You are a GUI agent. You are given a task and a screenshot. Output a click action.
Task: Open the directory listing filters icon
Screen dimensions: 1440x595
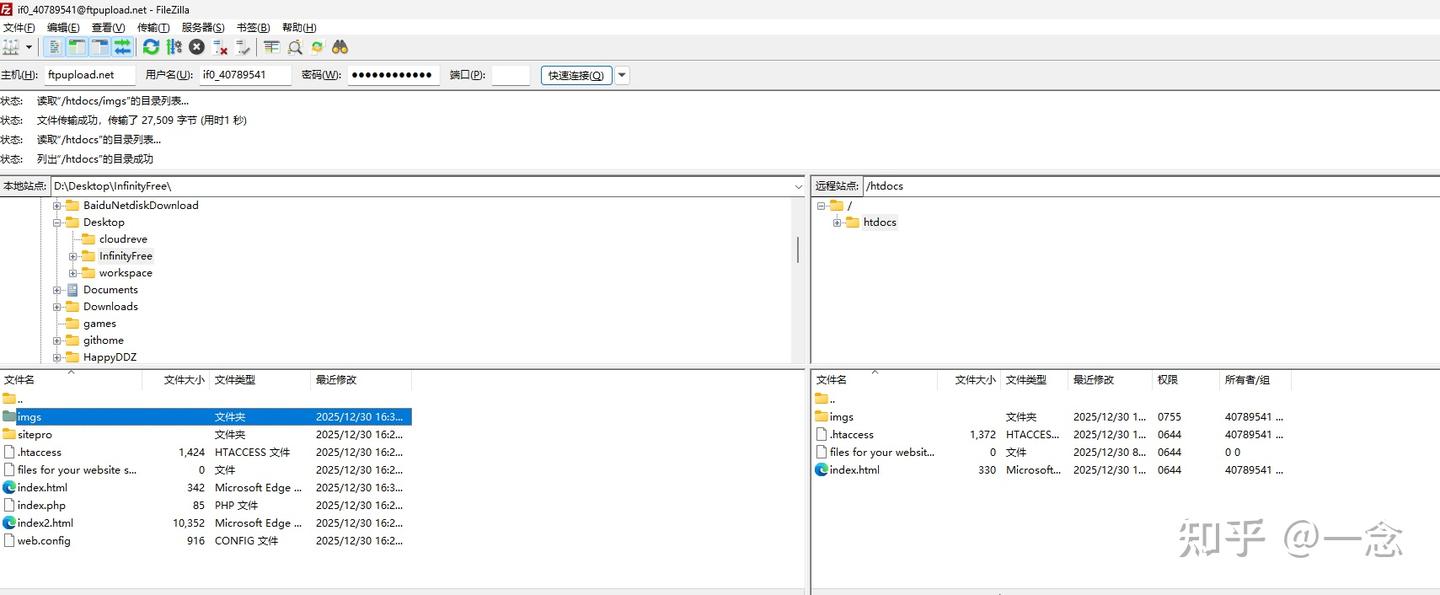tap(272, 47)
